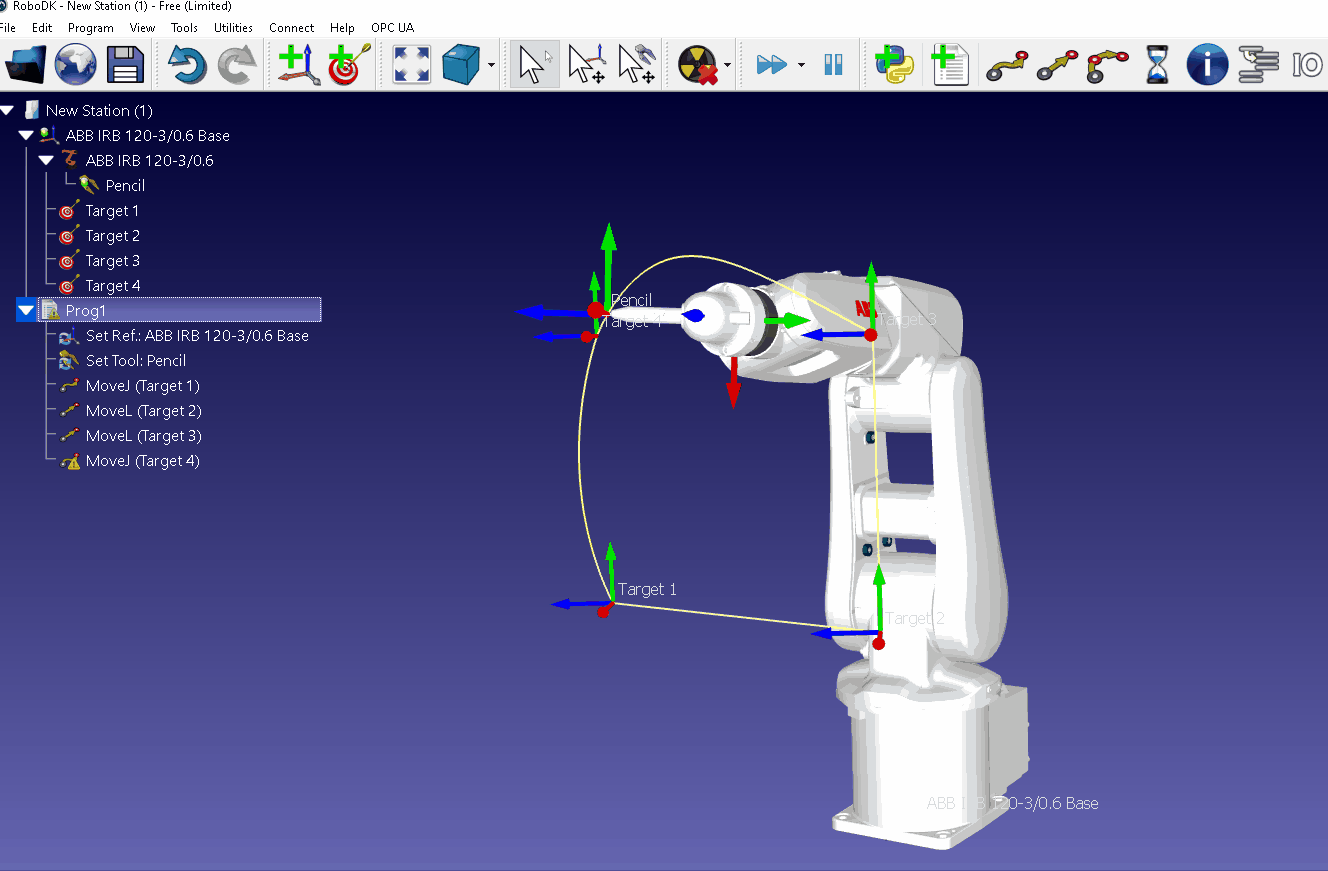Open the File menu

coord(7,28)
